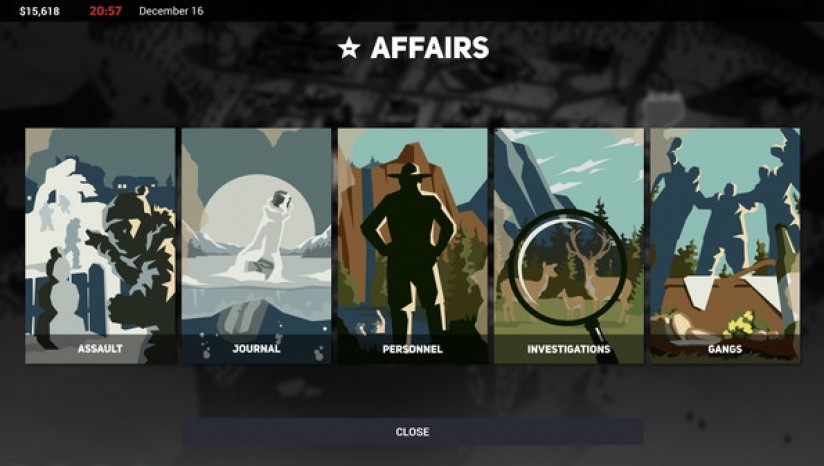Open the Journal card artwork
Image resolution: width=824 pixels, height=466 pixels.
point(256,245)
